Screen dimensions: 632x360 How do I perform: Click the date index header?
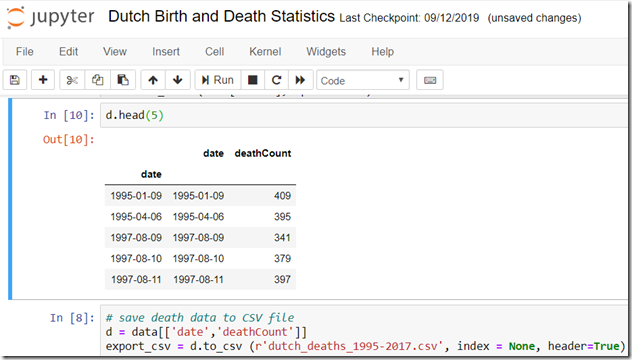(x=151, y=174)
